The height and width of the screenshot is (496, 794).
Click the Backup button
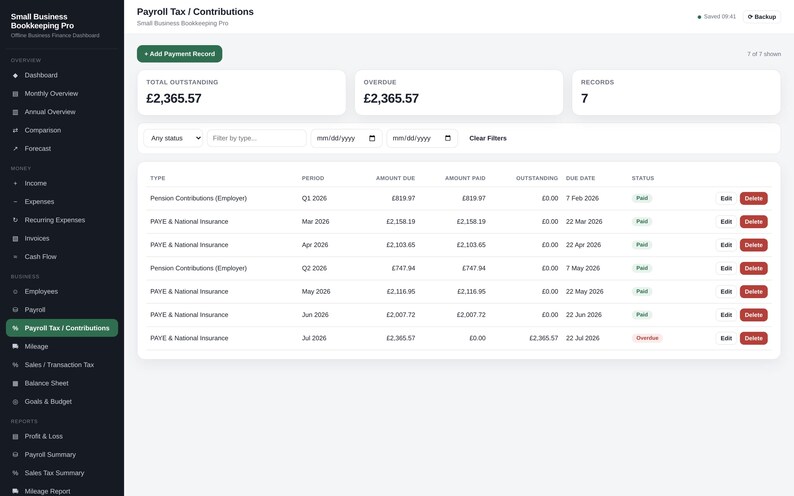click(762, 17)
